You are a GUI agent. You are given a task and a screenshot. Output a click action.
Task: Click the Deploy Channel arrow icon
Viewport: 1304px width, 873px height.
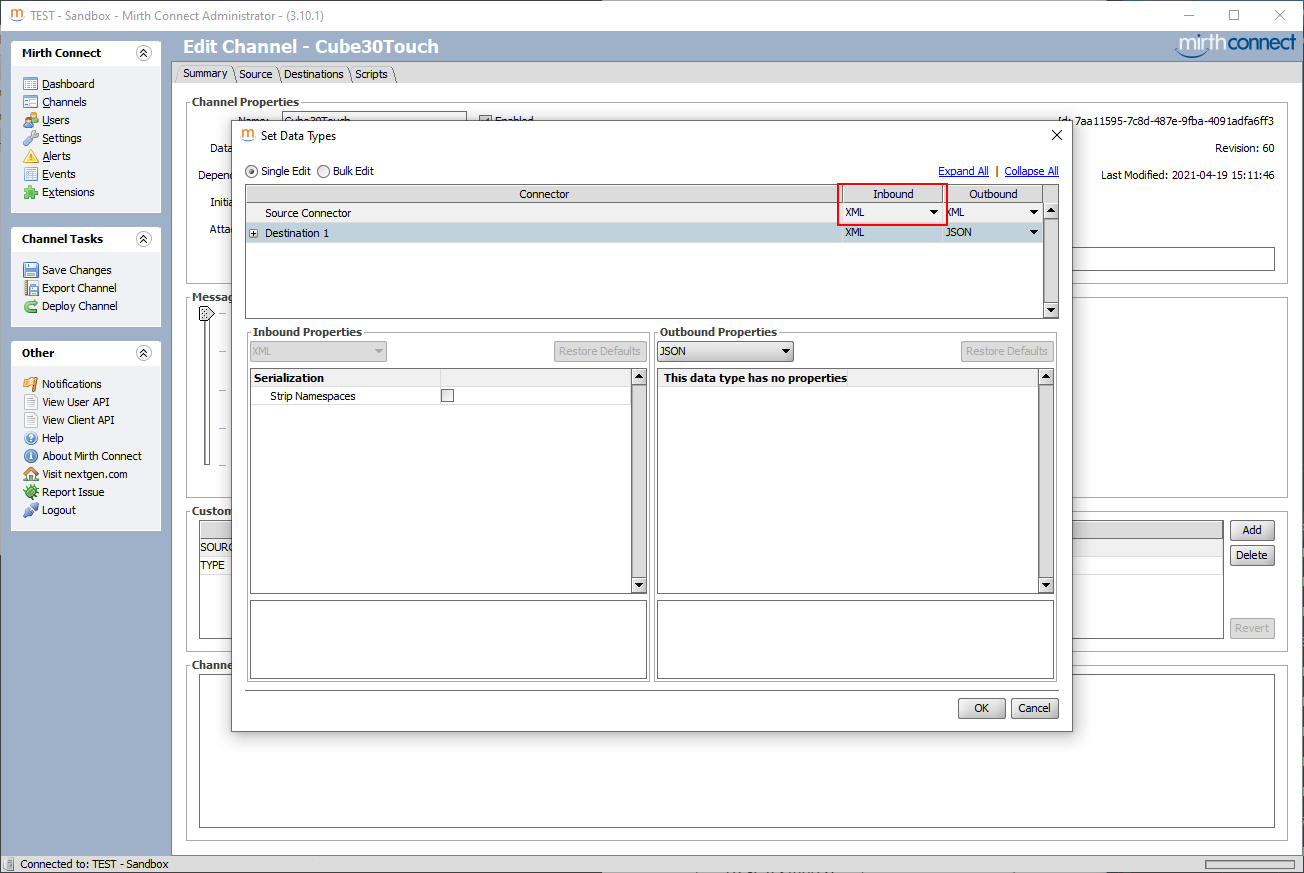pyautogui.click(x=31, y=306)
